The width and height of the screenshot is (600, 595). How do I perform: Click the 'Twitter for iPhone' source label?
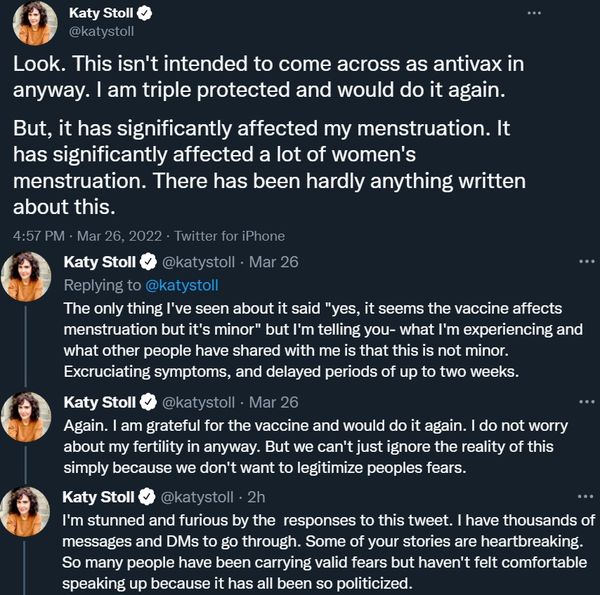pos(230,236)
